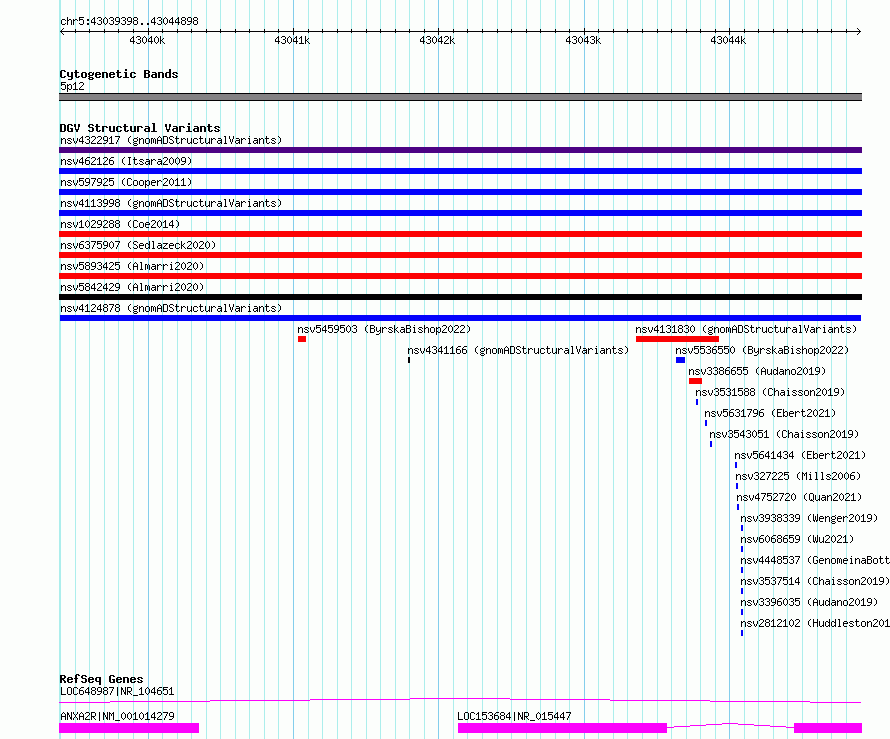Open nsv4124878 gnomADStructuralVariants label
This screenshot has width=890, height=739.
(x=171, y=308)
